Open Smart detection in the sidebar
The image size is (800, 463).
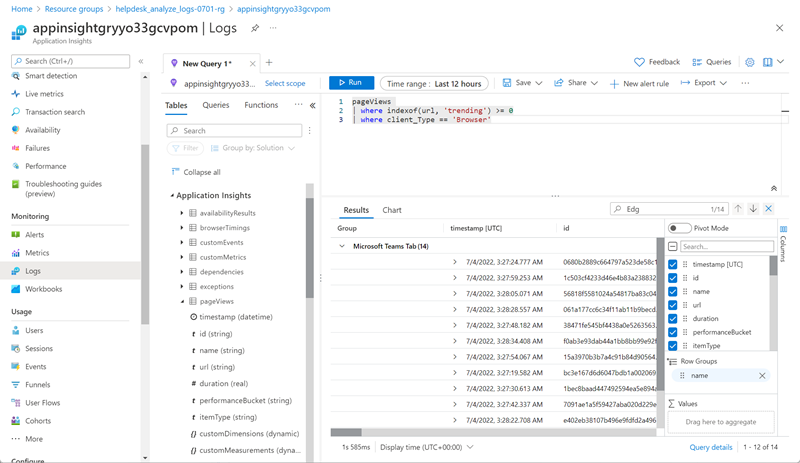point(51,76)
